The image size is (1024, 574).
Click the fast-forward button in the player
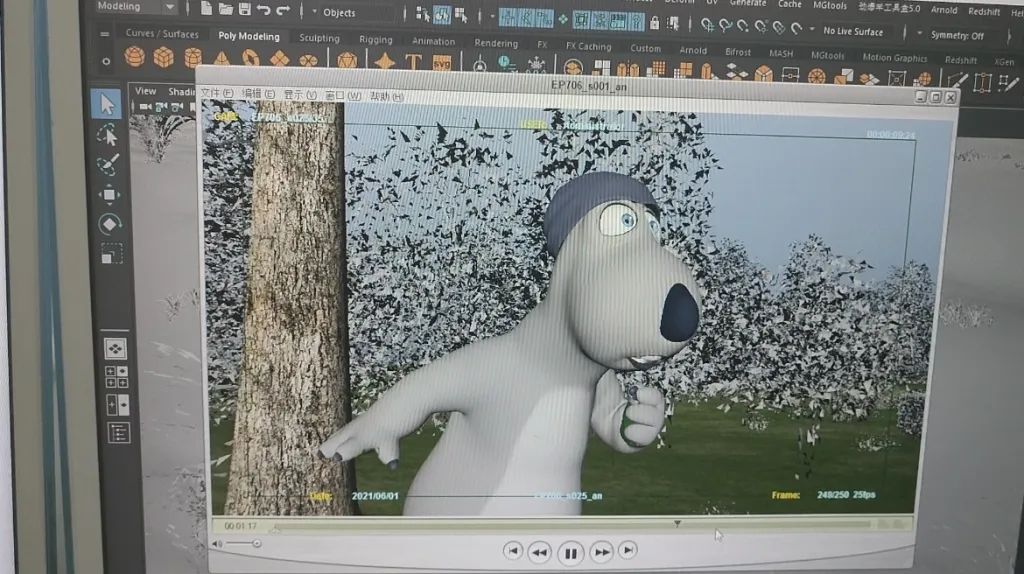(601, 551)
